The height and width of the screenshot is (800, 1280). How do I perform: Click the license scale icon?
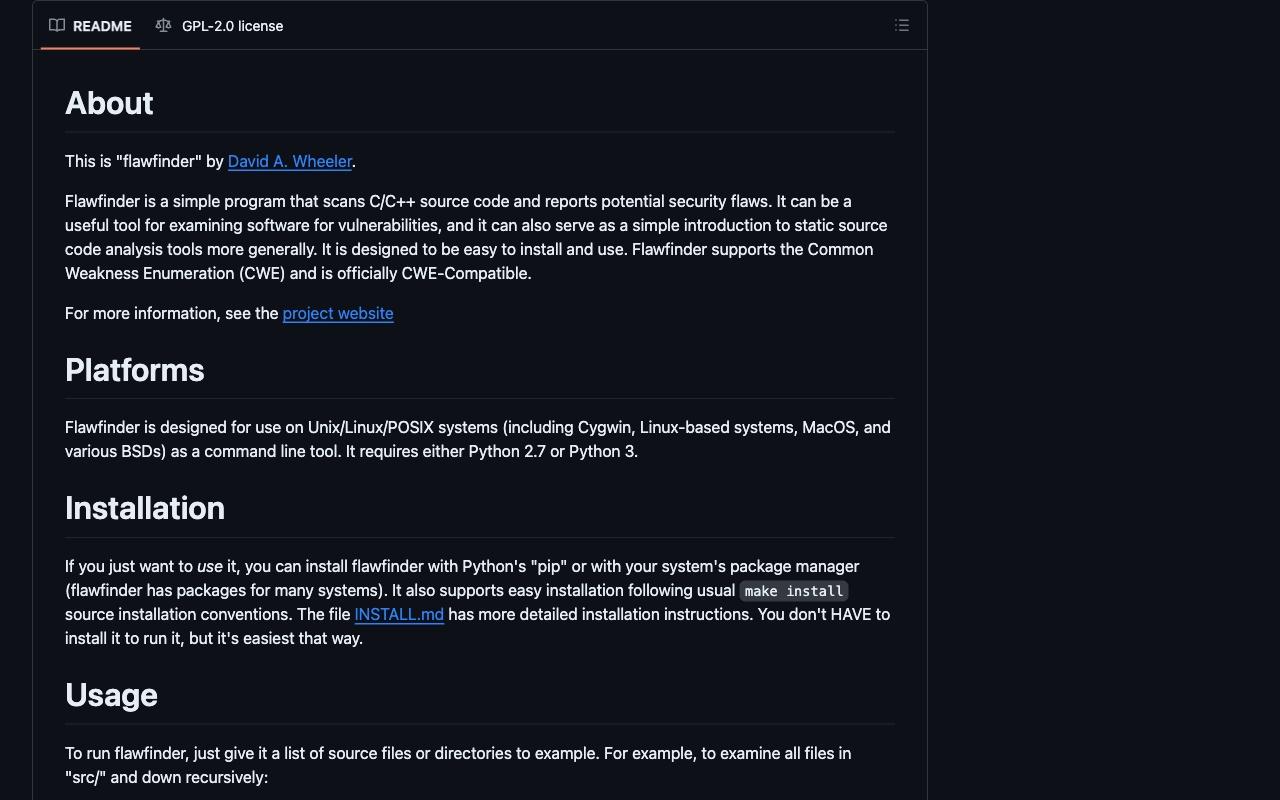tap(163, 26)
